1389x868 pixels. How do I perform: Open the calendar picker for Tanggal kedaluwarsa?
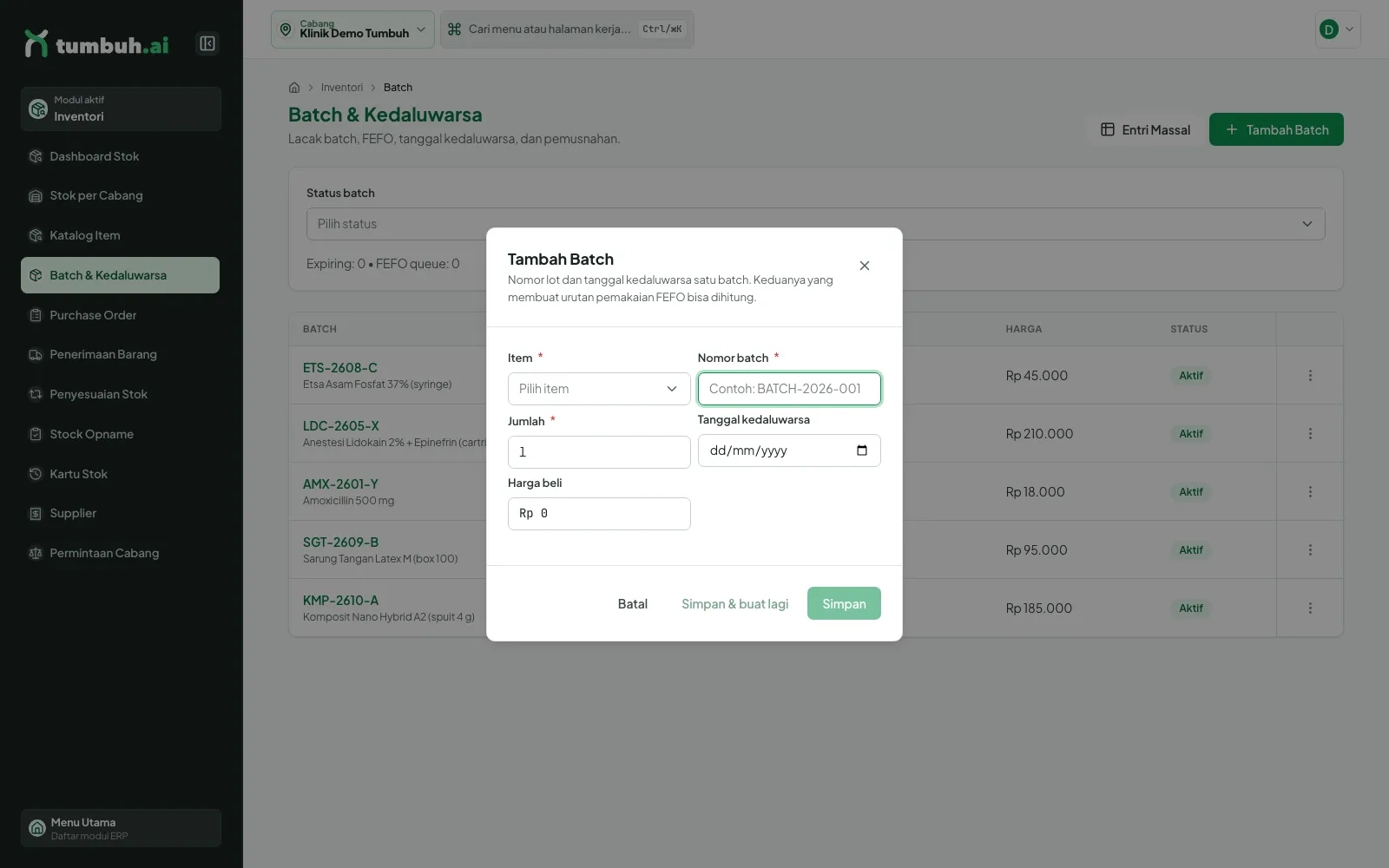click(862, 450)
